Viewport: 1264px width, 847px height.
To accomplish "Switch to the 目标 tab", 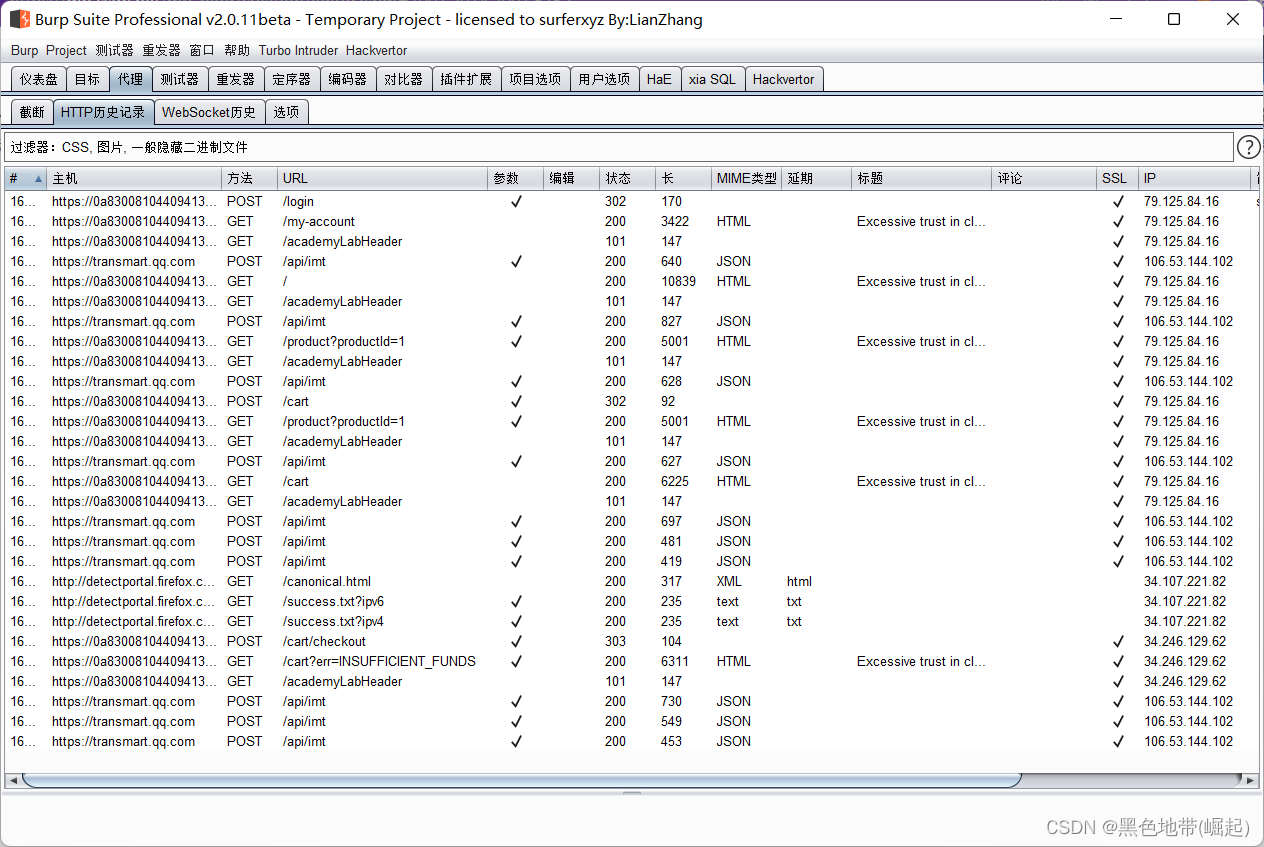I will 87,79.
